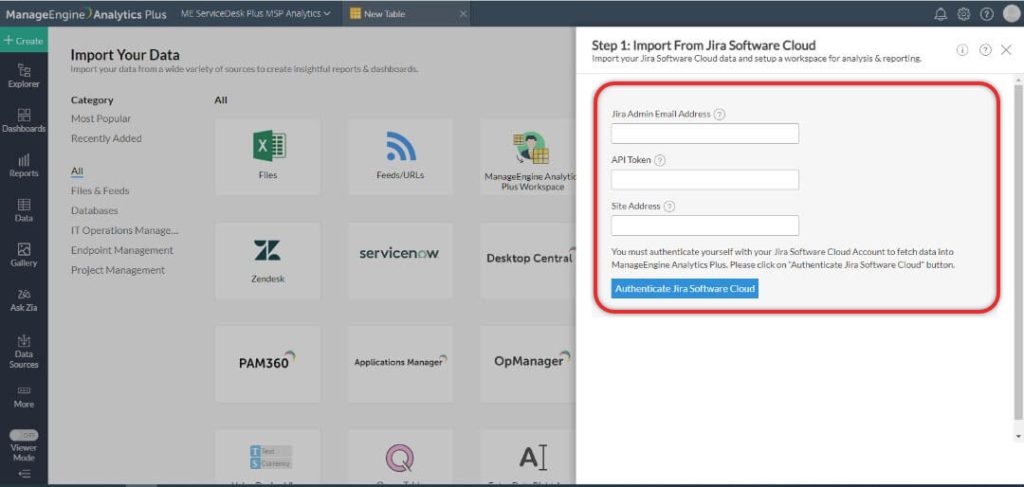Select IT Operations Management category

point(124,230)
